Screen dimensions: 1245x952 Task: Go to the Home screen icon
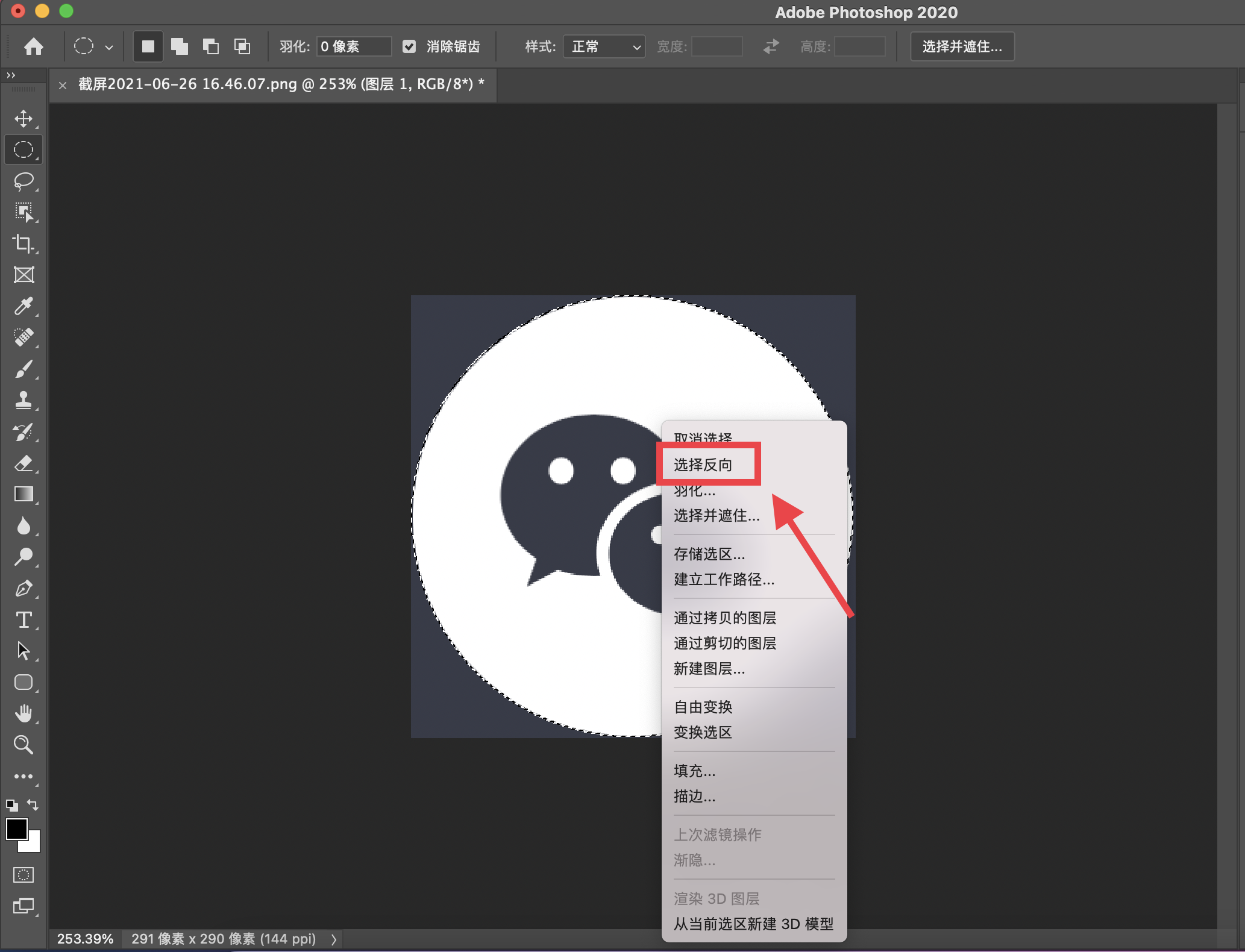click(34, 46)
